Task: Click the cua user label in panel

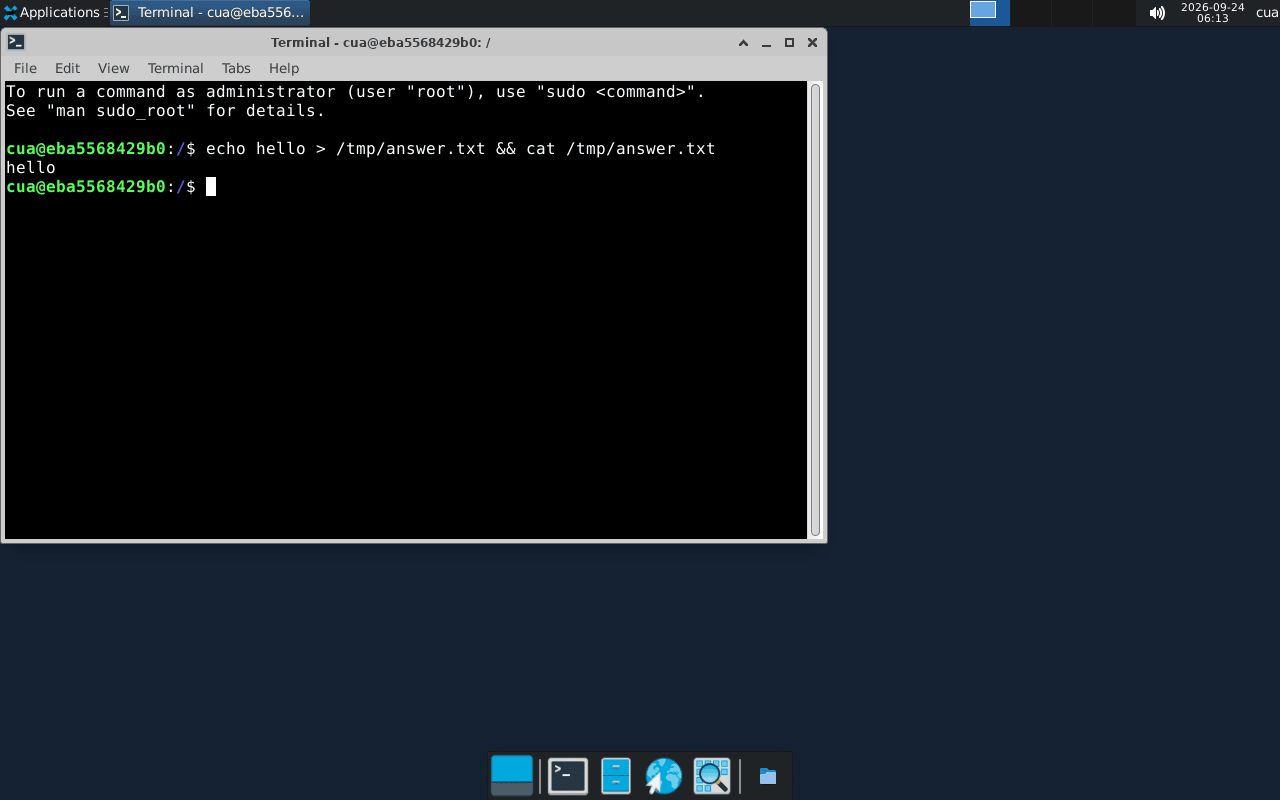Action: [1267, 13]
